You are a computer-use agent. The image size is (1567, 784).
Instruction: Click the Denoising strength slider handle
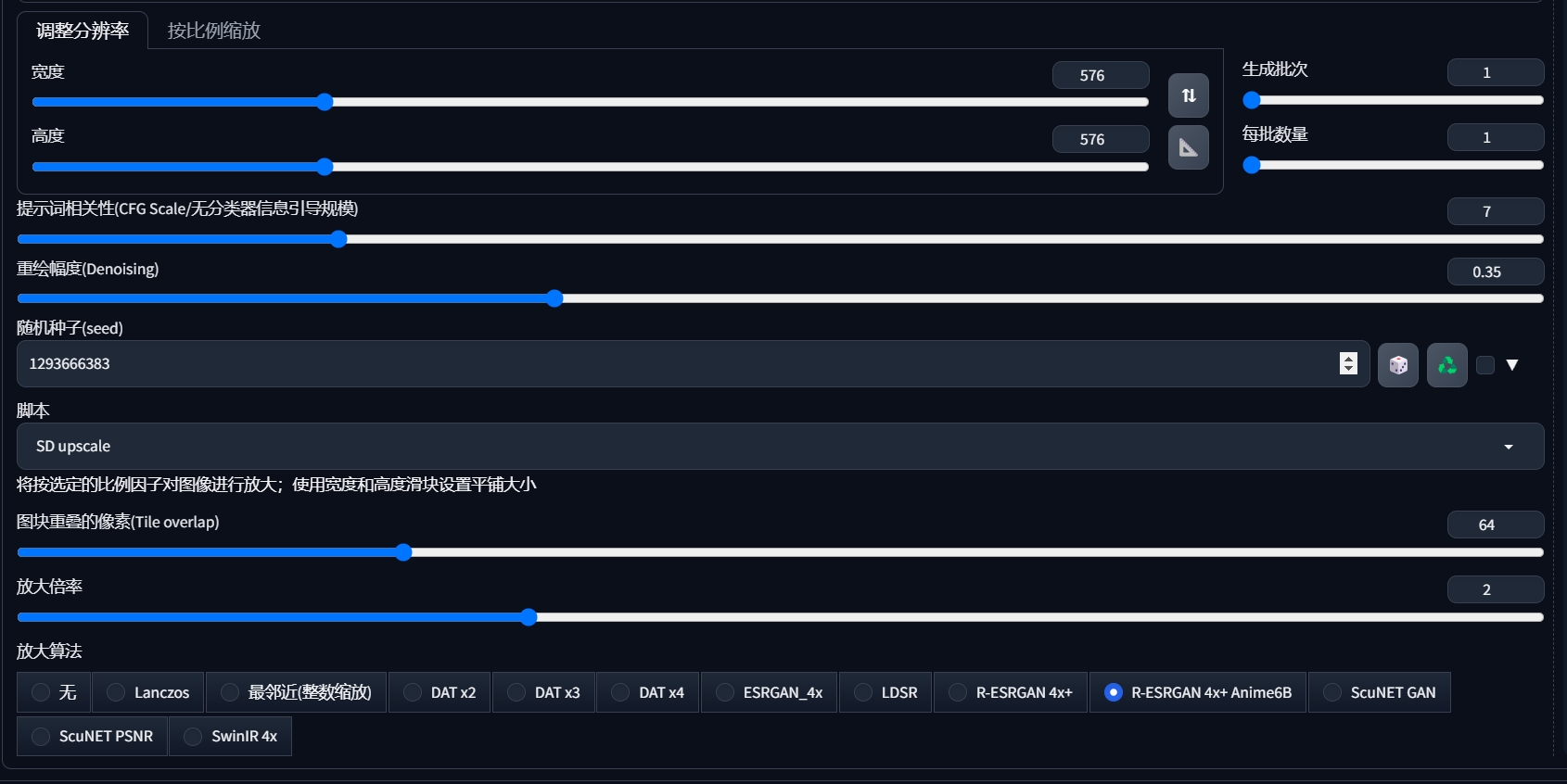(554, 298)
